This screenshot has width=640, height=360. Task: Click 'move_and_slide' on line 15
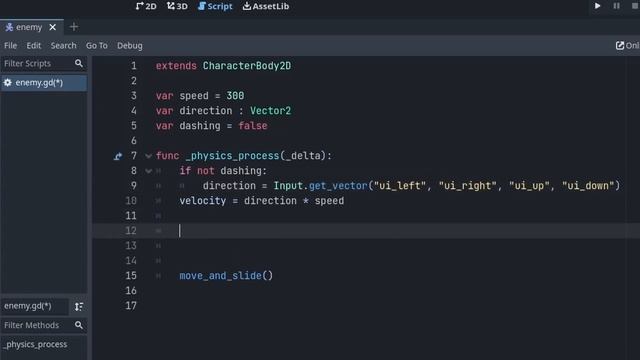(220, 276)
